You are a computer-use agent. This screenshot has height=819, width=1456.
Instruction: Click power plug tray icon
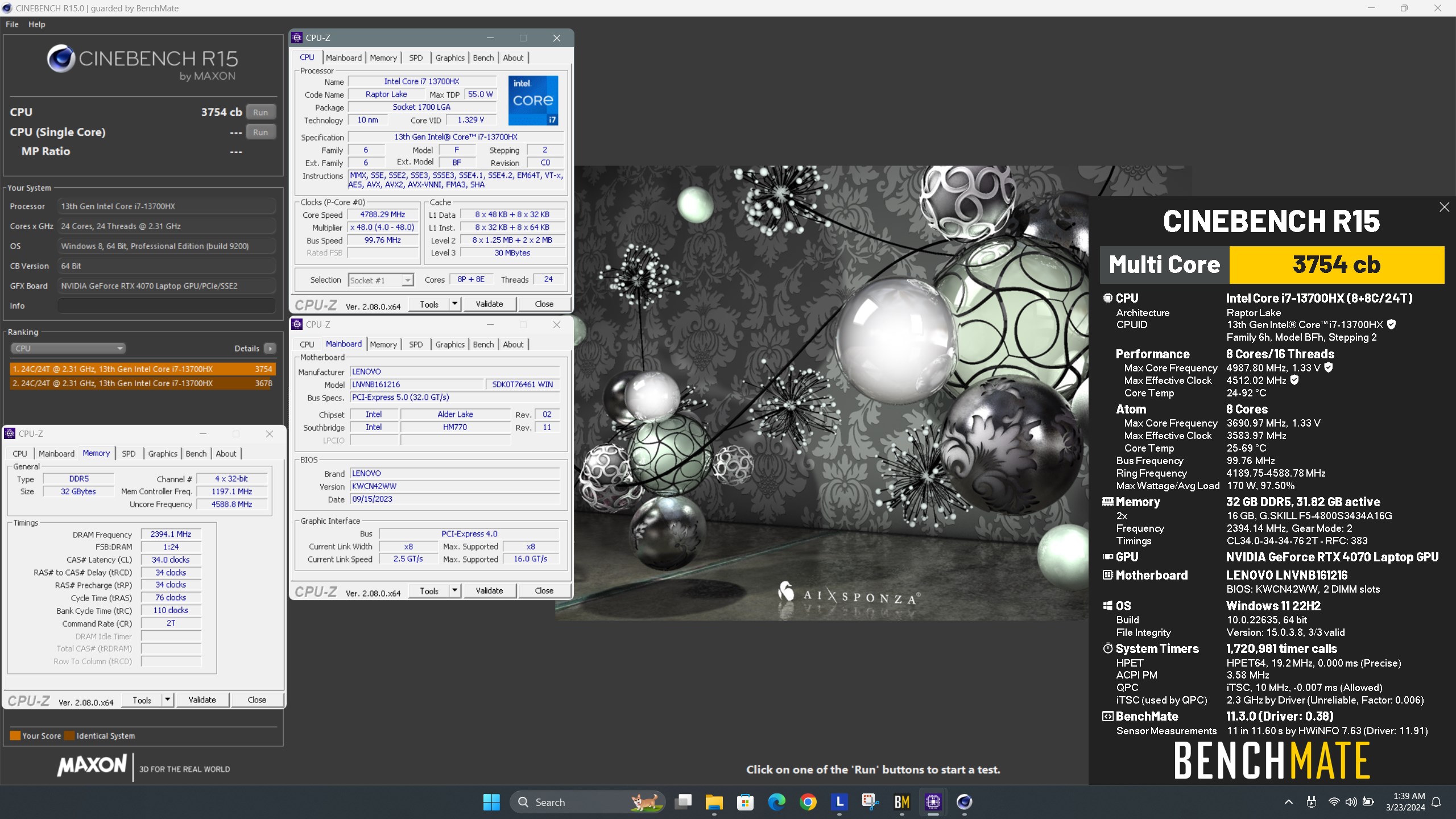tap(1312, 802)
